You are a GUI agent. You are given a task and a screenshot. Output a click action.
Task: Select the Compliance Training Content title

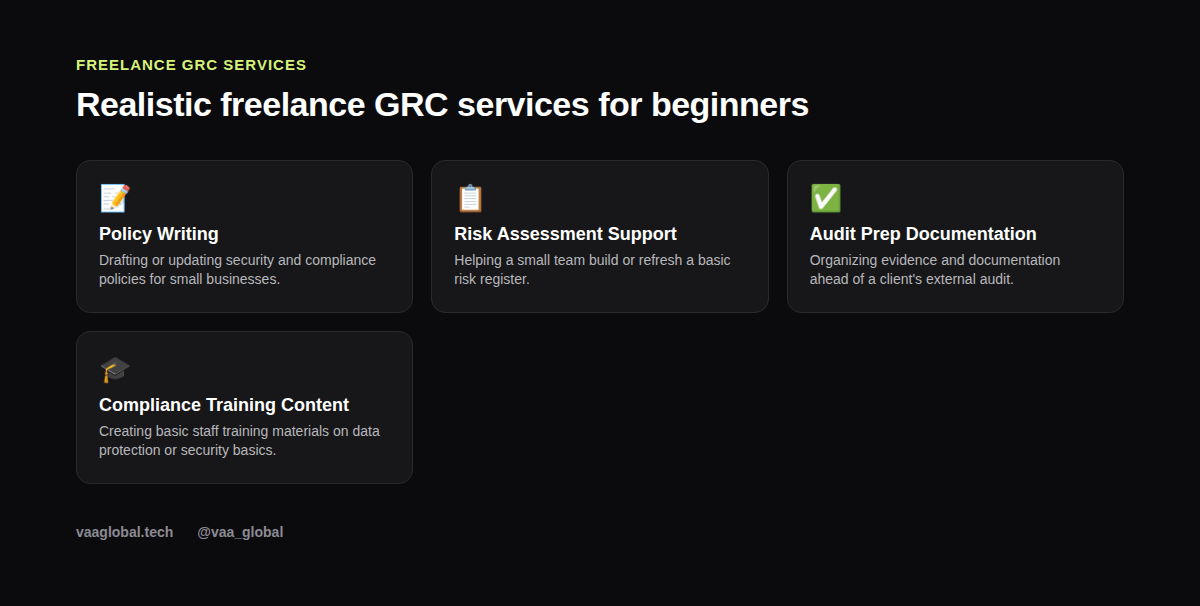(224, 405)
